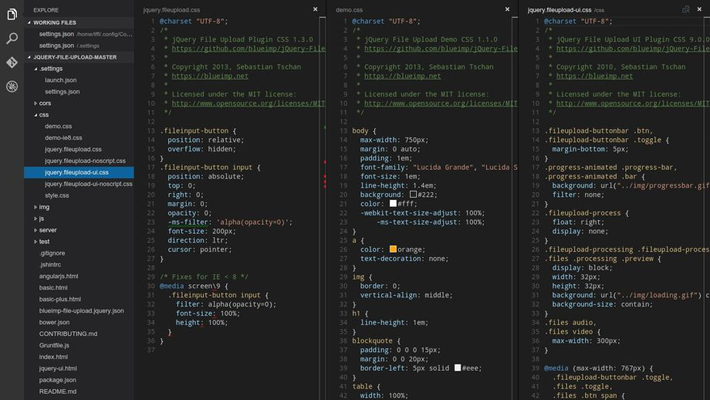Open the Explorer view icon
This screenshot has height=400, width=710.
(x=12, y=14)
